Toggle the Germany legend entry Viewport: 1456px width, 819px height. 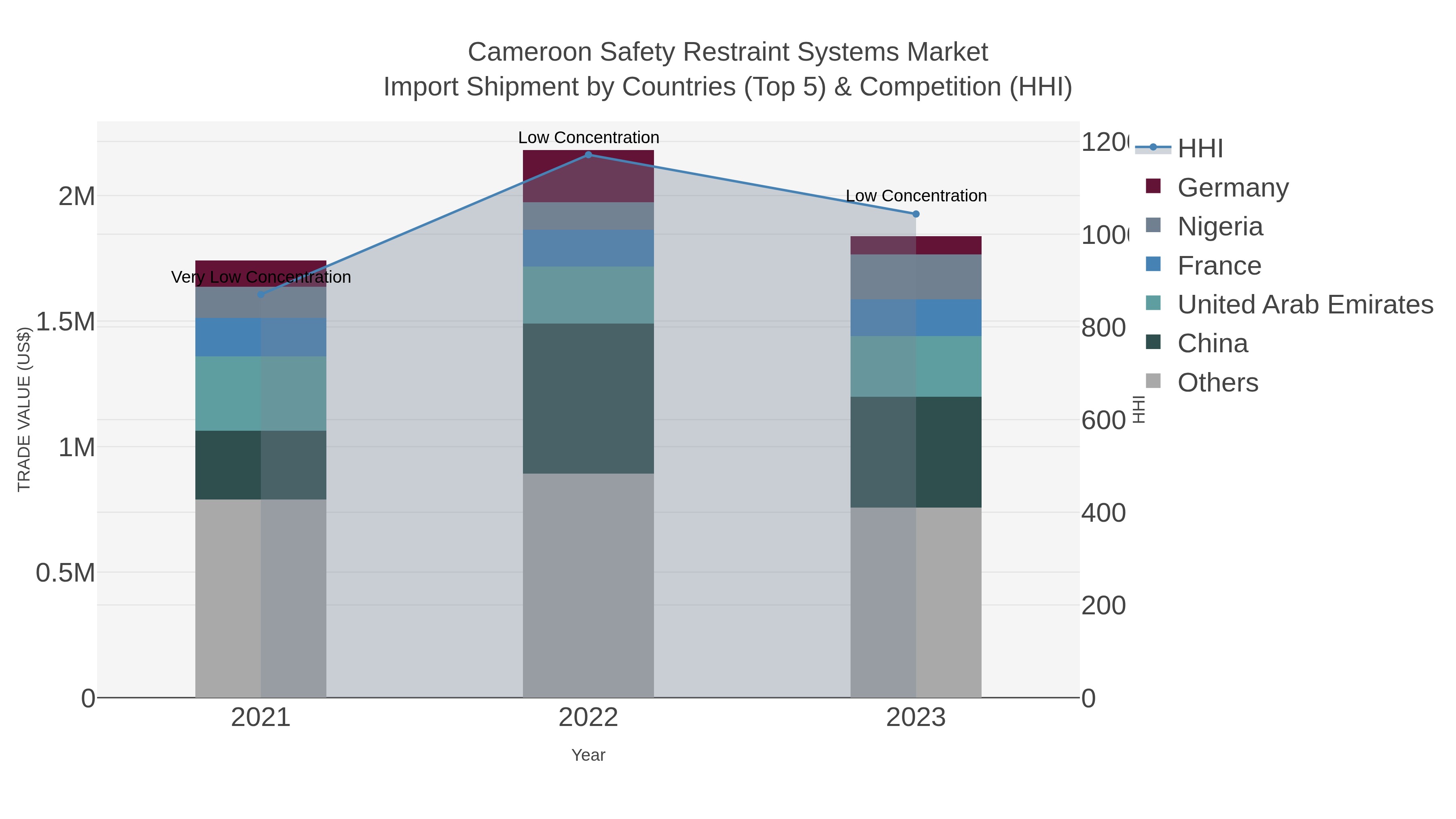click(1217, 187)
